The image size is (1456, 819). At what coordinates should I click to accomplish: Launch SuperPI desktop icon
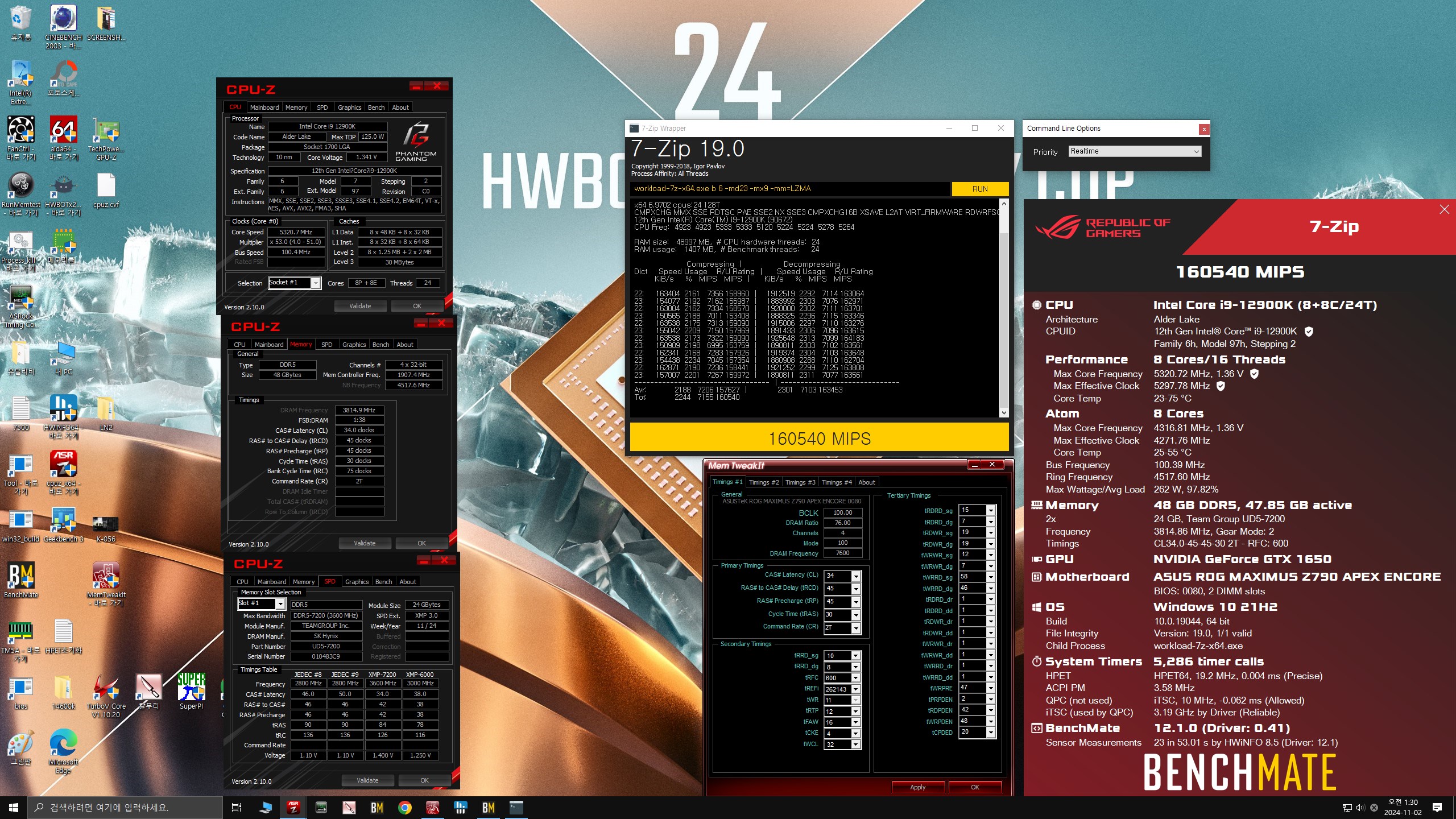191,692
